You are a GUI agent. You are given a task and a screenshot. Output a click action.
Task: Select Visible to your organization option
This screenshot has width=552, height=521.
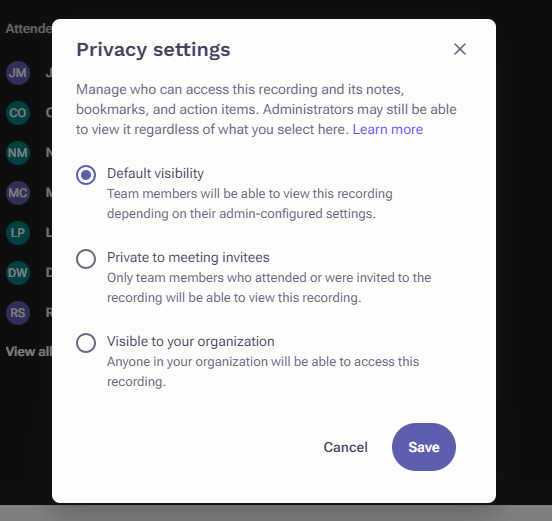(86, 343)
